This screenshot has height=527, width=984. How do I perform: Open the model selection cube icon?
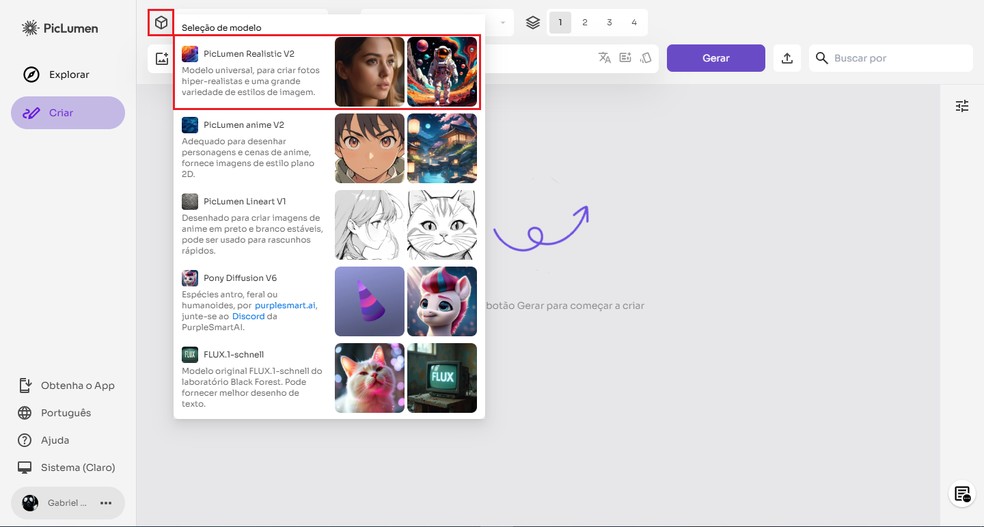[161, 23]
